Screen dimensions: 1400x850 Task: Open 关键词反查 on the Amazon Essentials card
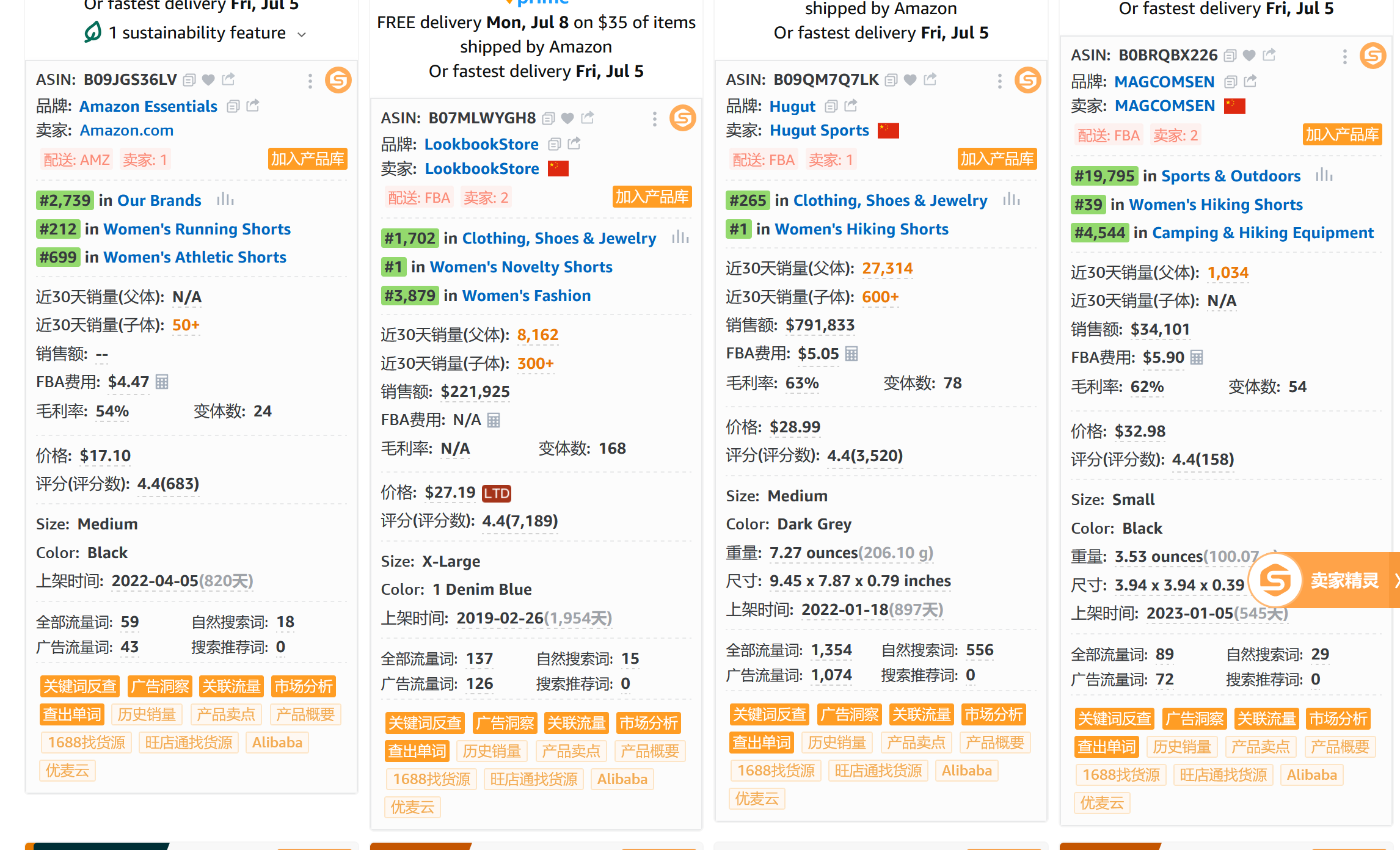click(79, 686)
